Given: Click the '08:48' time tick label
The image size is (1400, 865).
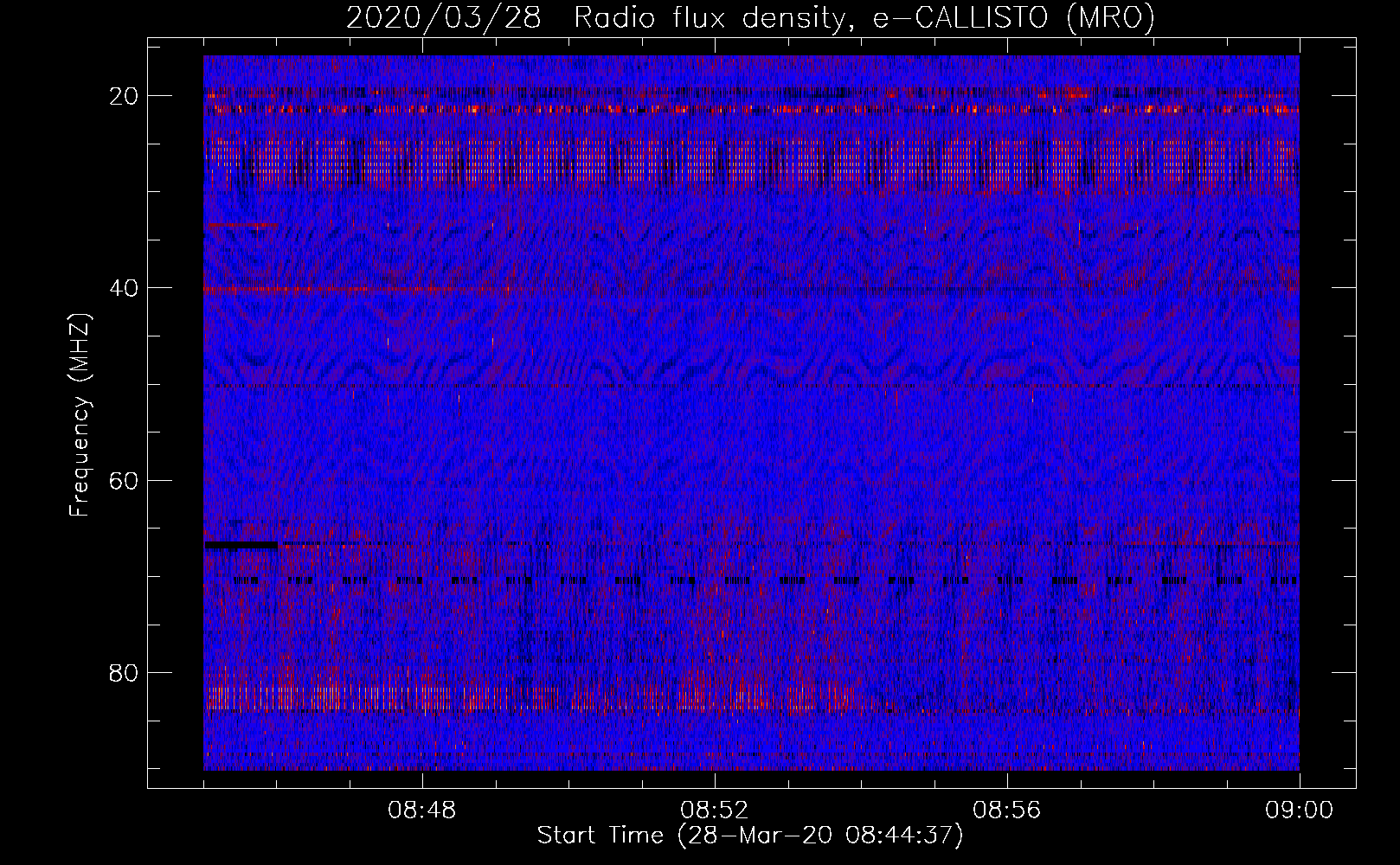Looking at the screenshot, I should click(422, 811).
